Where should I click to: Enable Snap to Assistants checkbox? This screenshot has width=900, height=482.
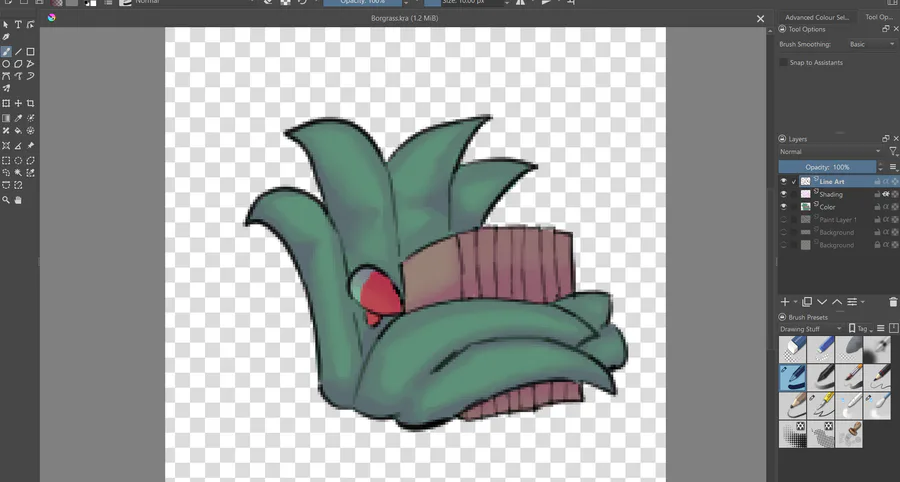pyautogui.click(x=783, y=63)
